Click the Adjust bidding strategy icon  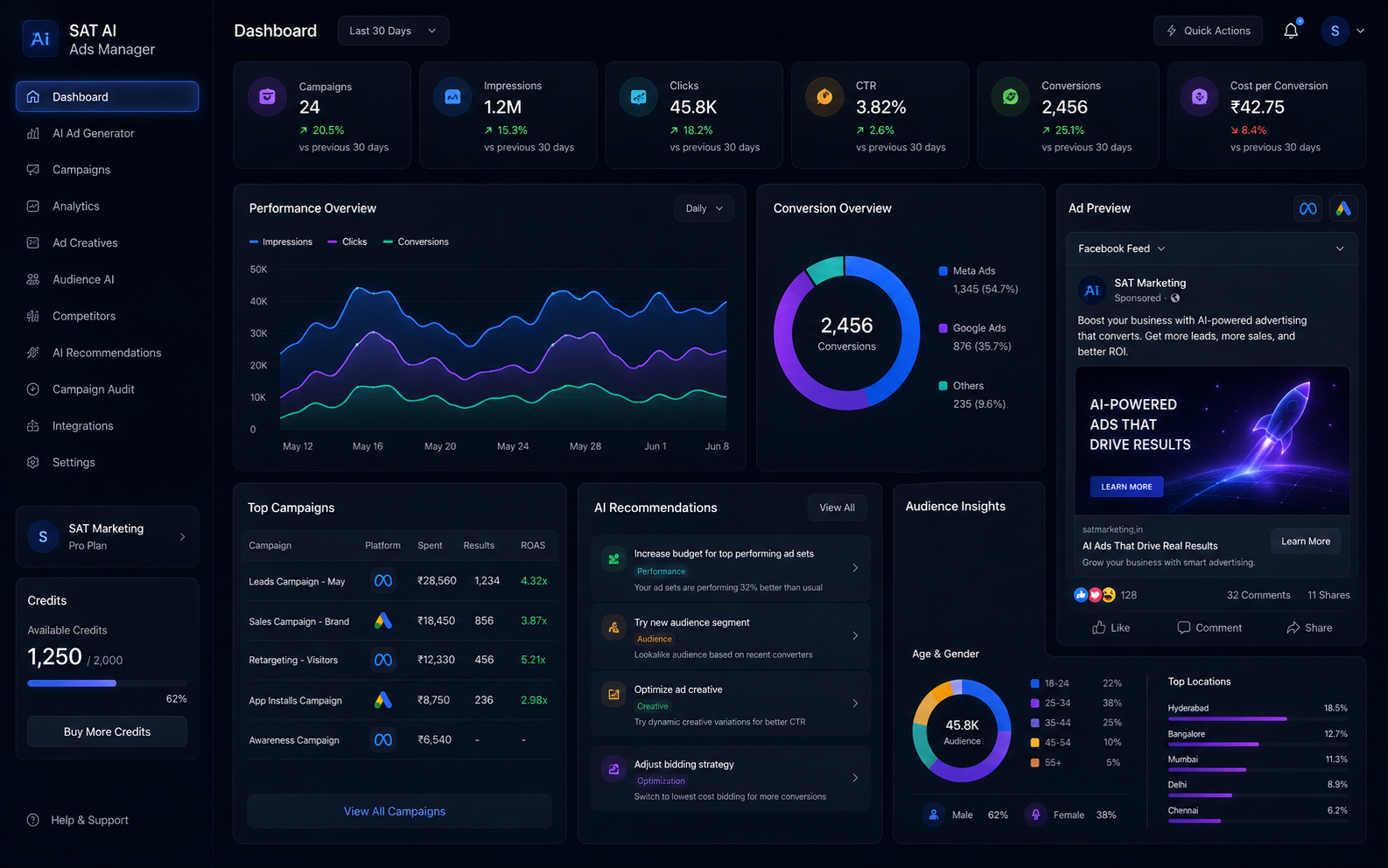click(614, 769)
